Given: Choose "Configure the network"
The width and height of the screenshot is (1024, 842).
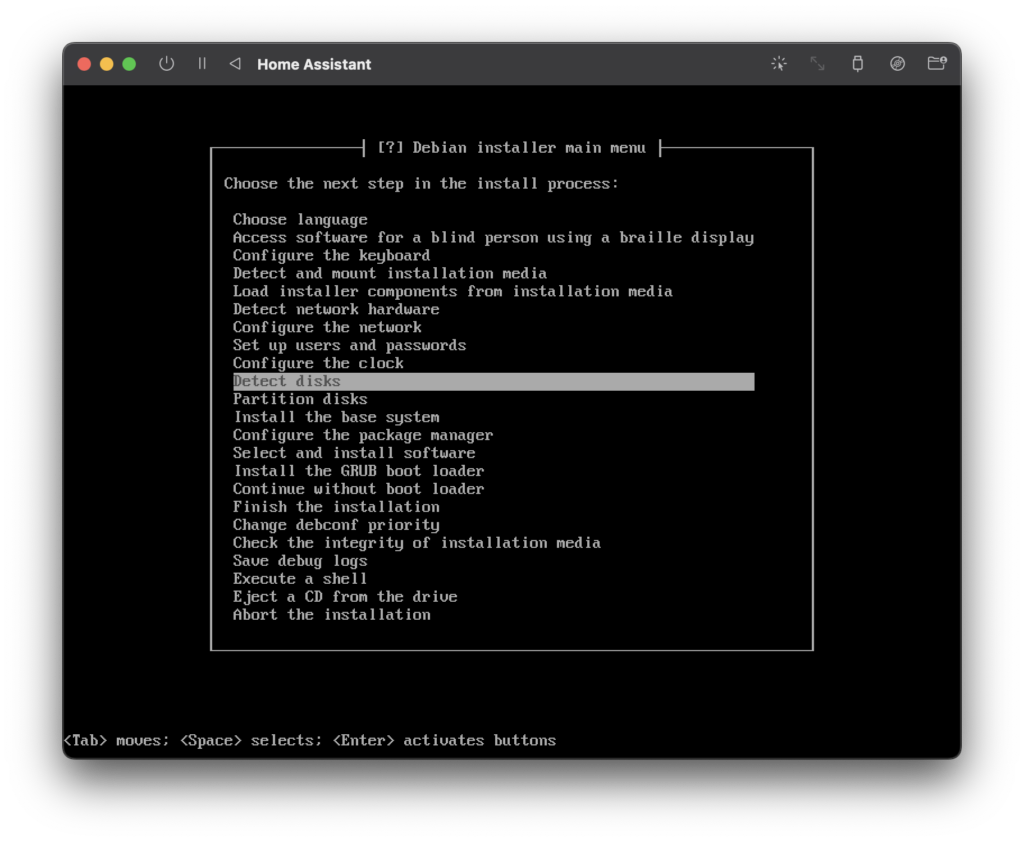Looking at the screenshot, I should tap(494, 327).
